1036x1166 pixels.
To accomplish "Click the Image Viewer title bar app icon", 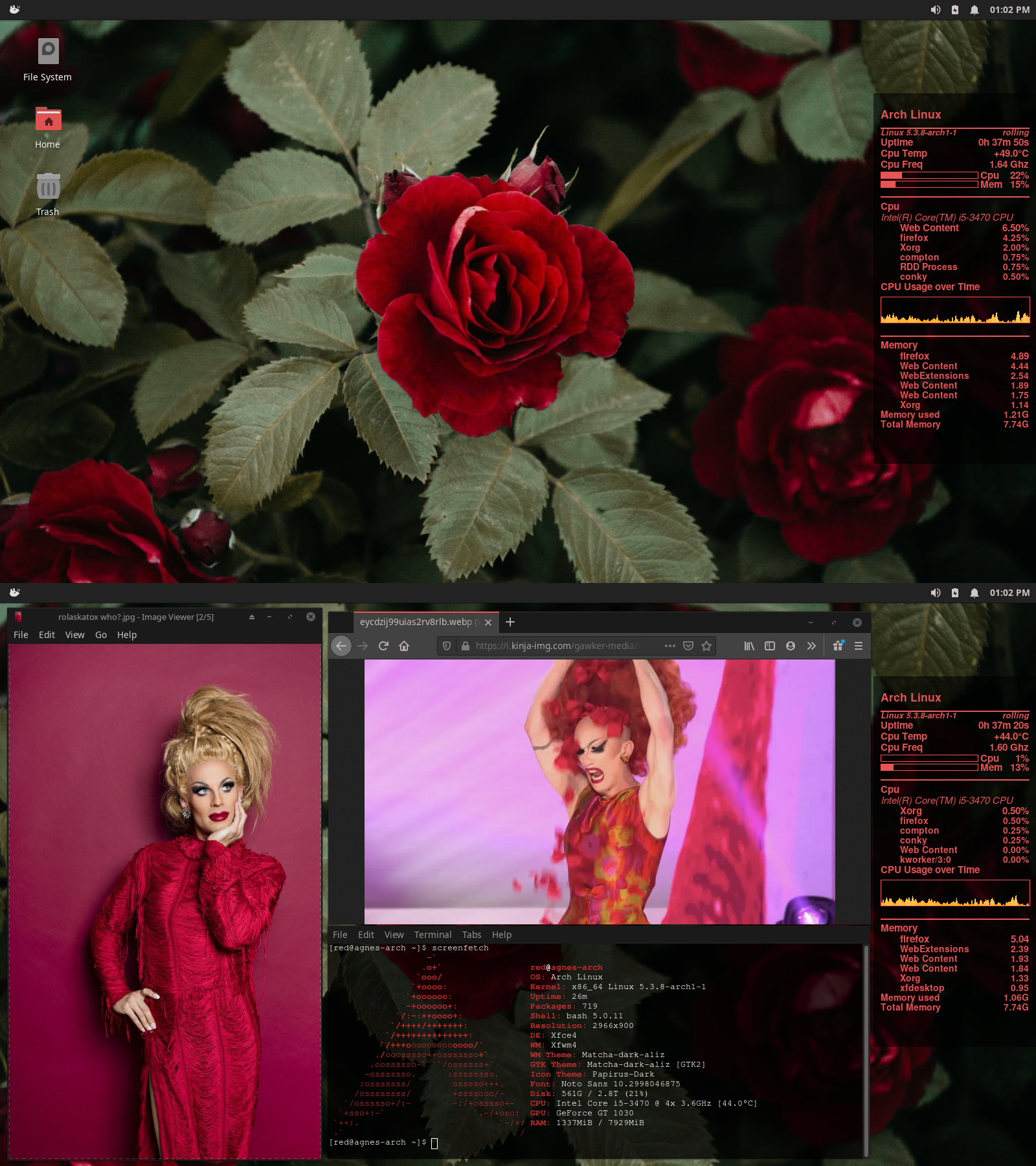I will click(x=19, y=617).
